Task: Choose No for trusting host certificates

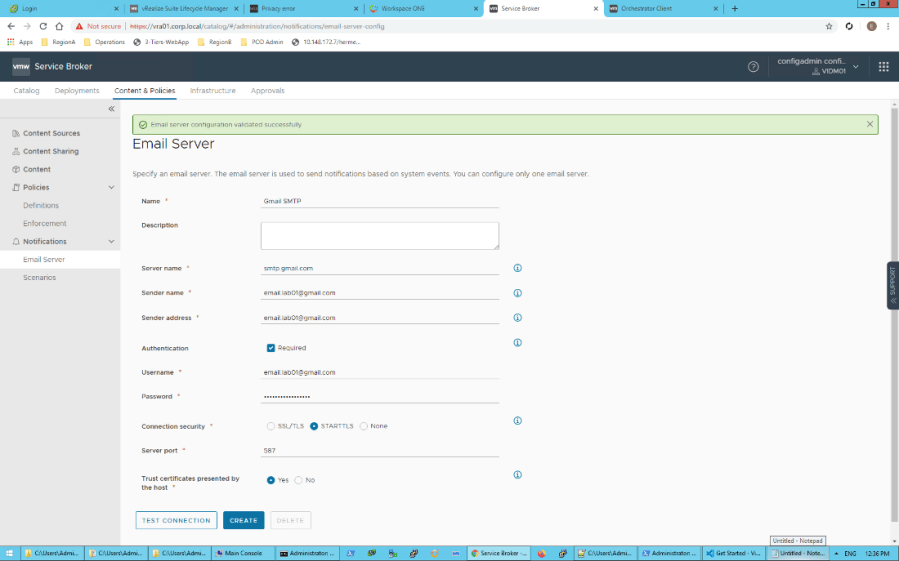Action: [299, 480]
